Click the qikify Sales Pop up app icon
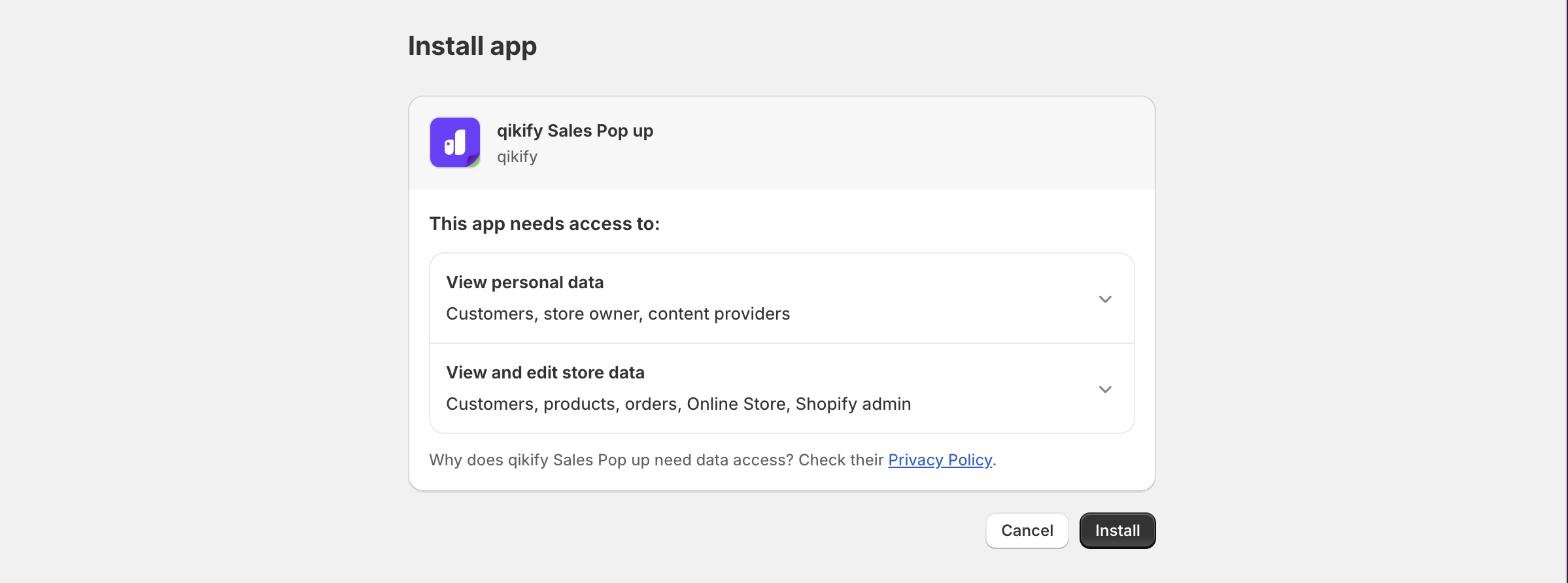 tap(455, 142)
